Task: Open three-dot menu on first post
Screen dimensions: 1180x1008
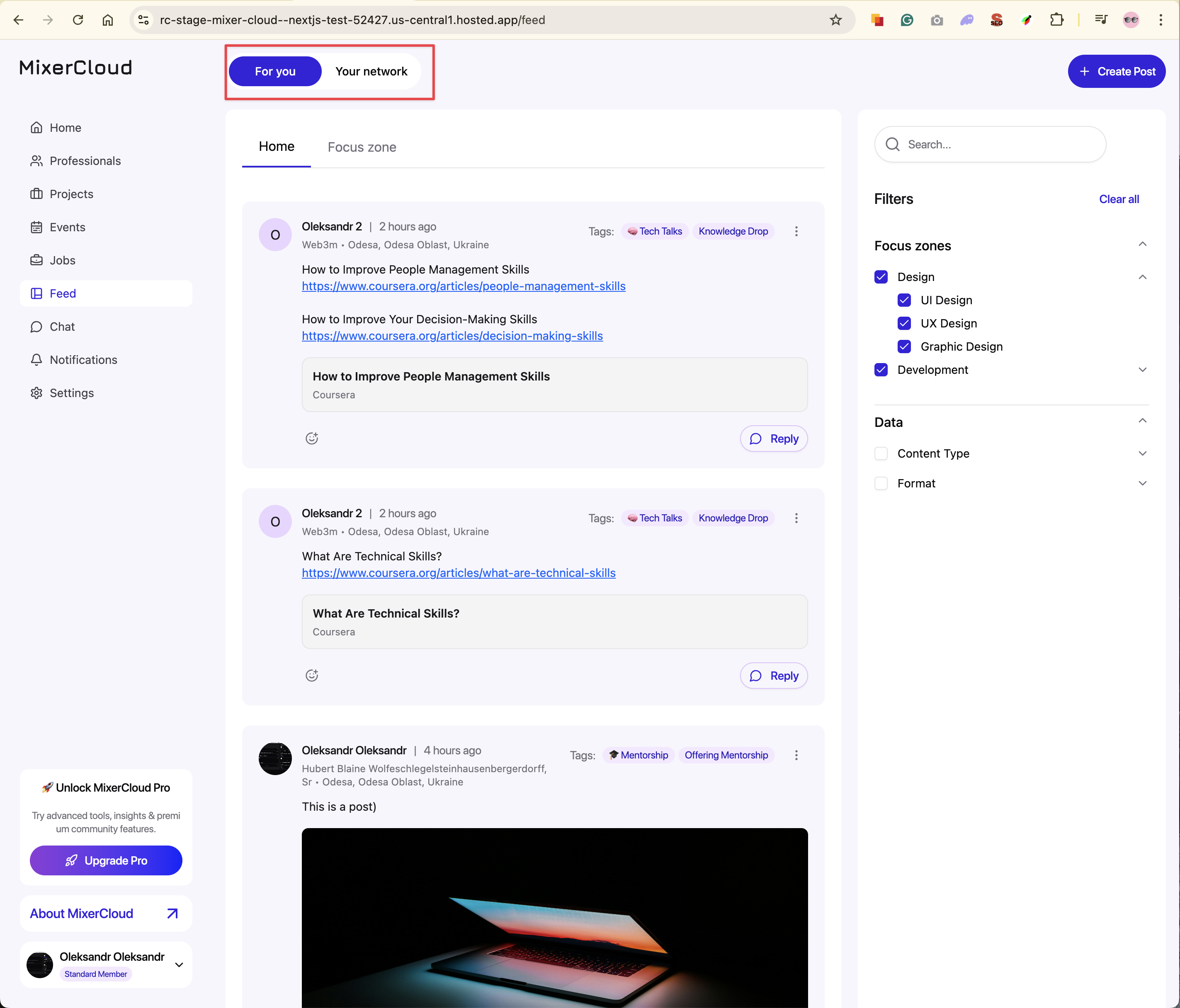Action: click(796, 232)
